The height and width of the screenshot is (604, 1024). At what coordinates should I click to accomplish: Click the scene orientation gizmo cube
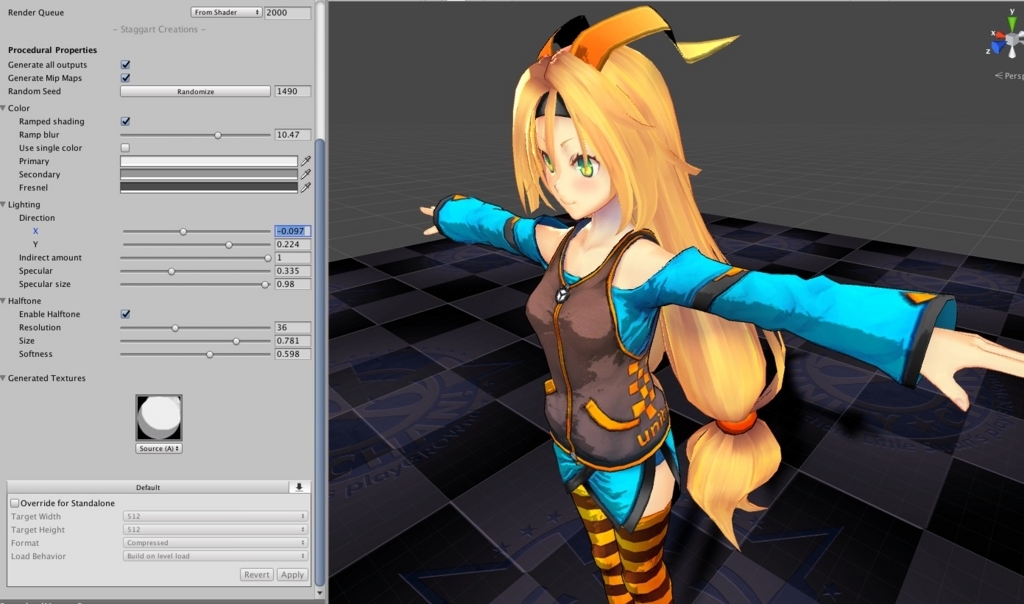pyautogui.click(x=1013, y=40)
